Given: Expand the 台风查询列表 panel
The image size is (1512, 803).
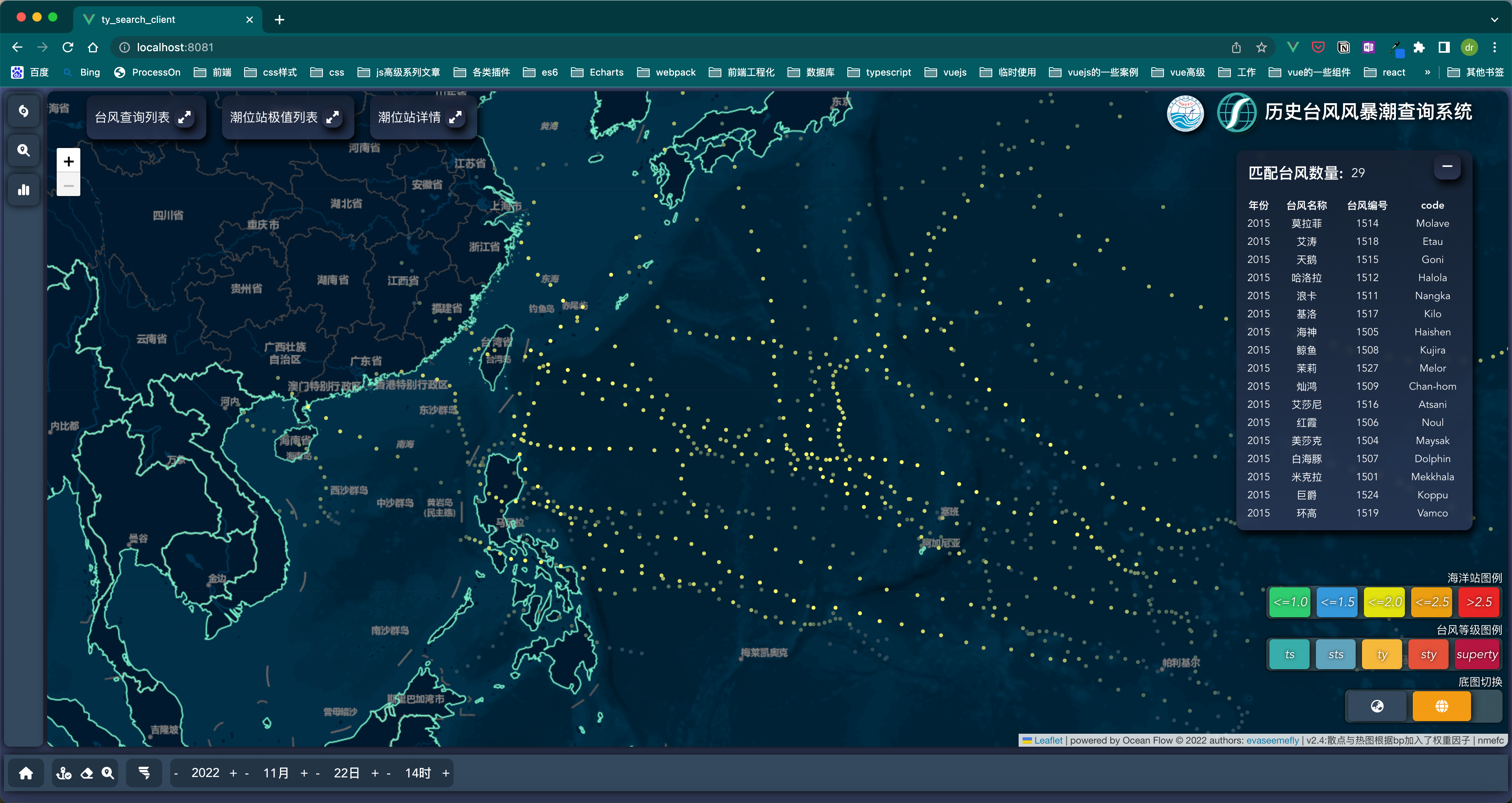Looking at the screenshot, I should (x=185, y=117).
